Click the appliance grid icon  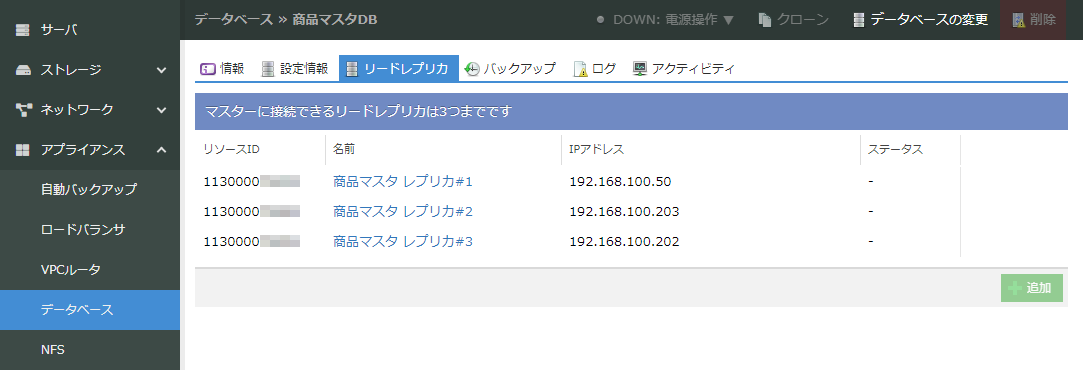(x=23, y=150)
